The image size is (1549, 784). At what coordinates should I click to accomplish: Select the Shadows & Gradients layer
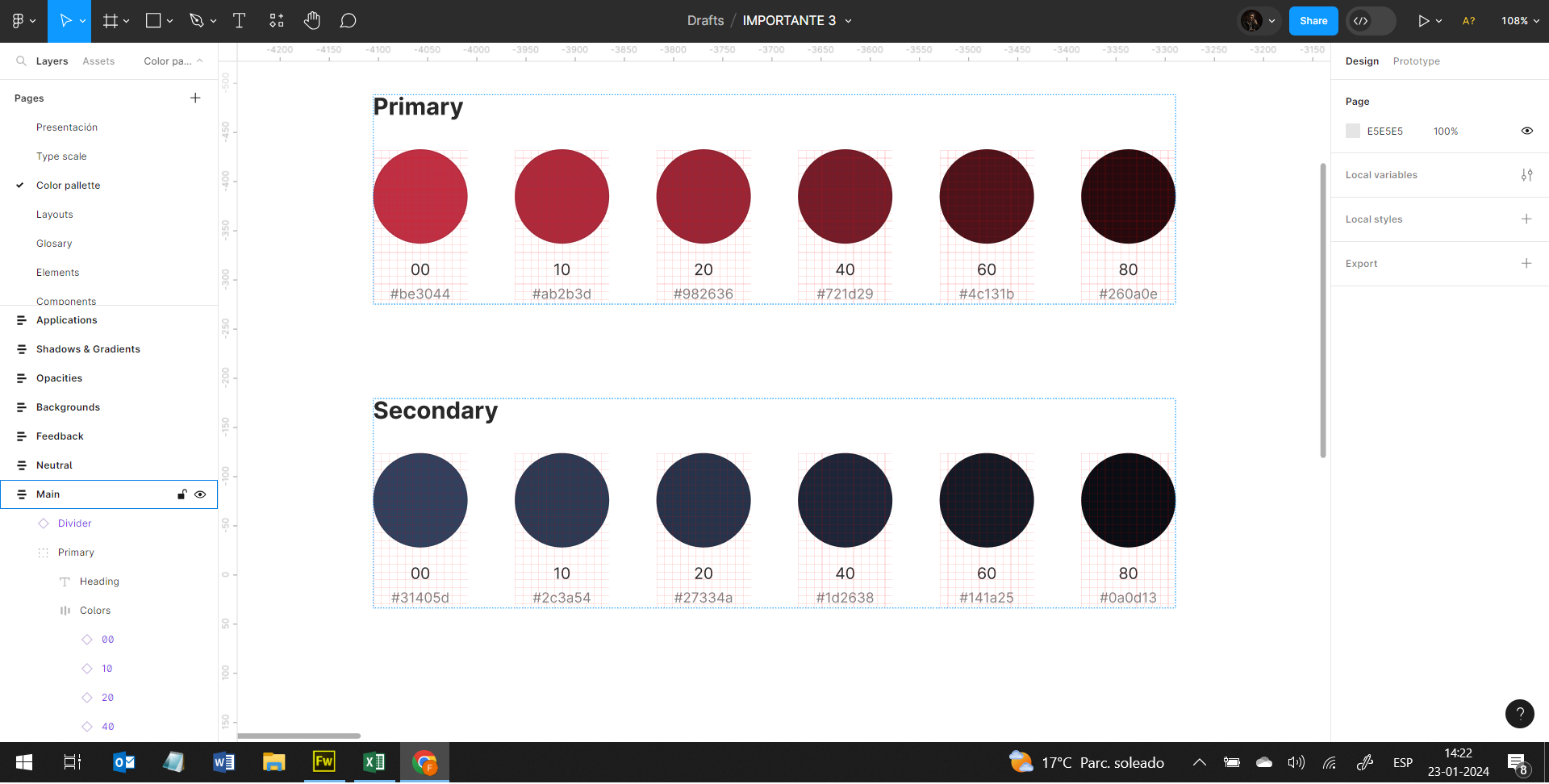(x=88, y=349)
